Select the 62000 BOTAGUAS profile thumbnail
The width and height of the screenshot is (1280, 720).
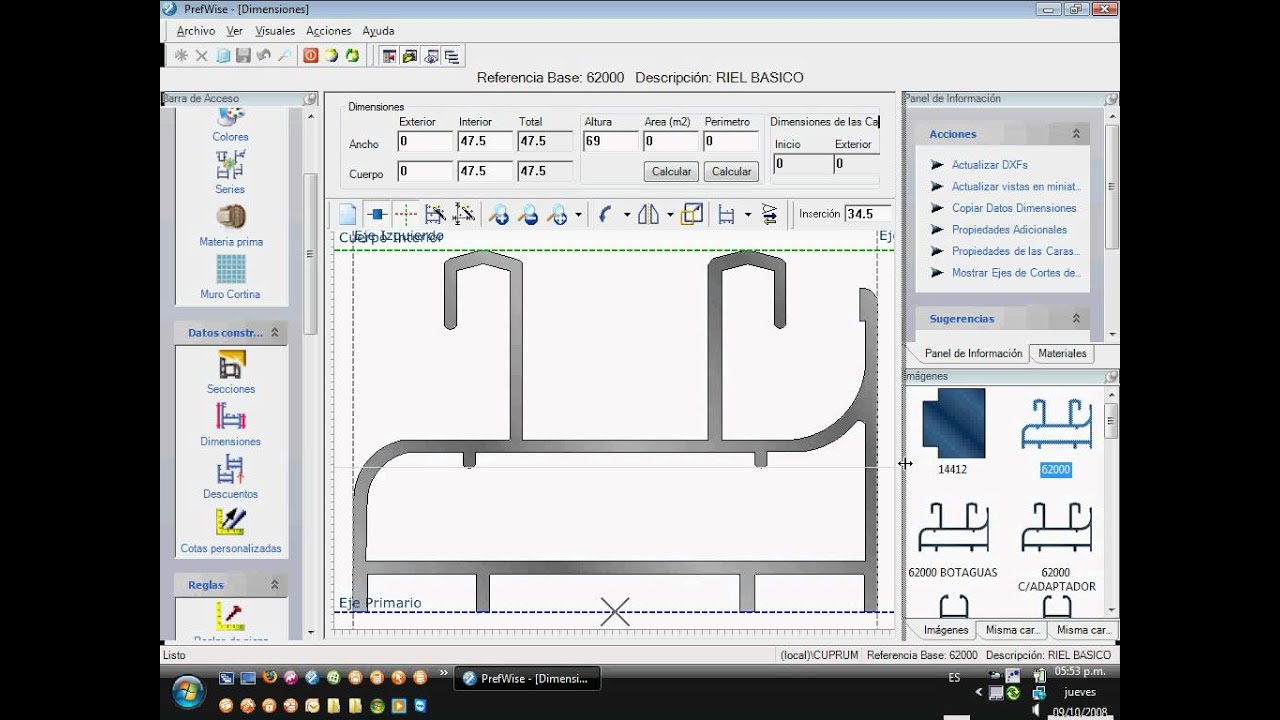tap(953, 528)
